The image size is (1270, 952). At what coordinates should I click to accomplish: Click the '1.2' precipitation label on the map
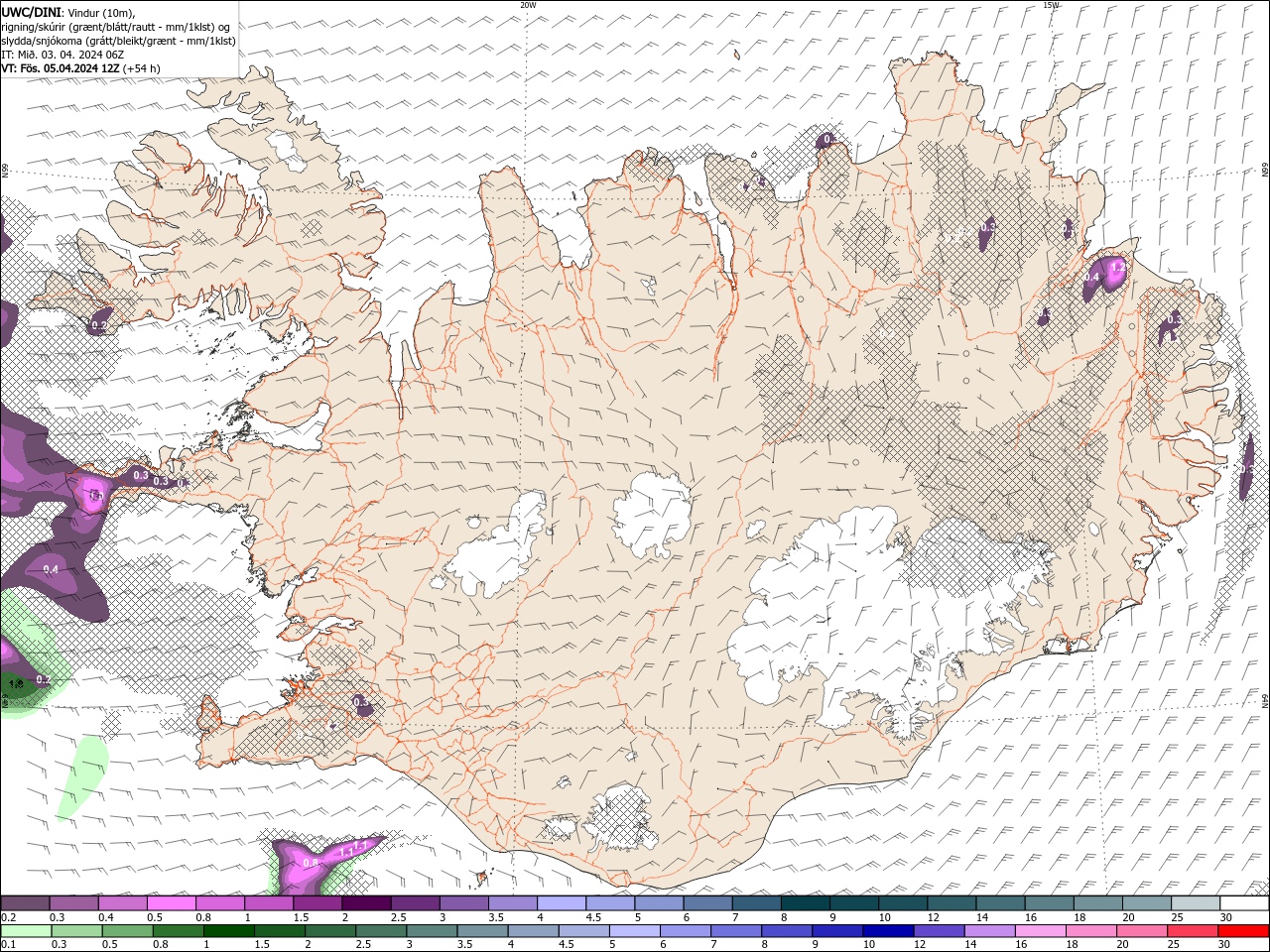[x=1117, y=268]
